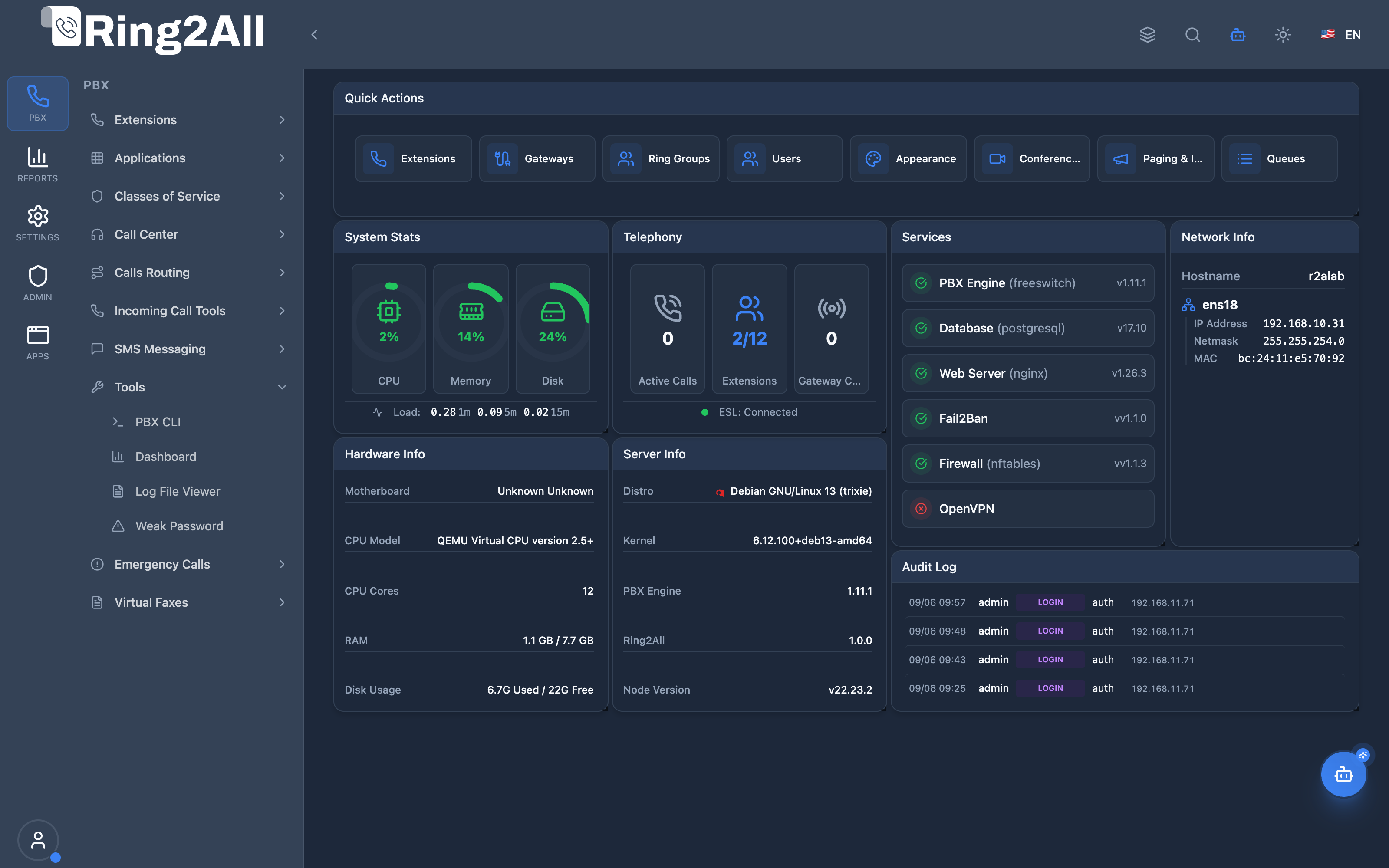Viewport: 1389px width, 868px height.
Task: Expand the Applications sidebar menu
Action: click(189, 158)
